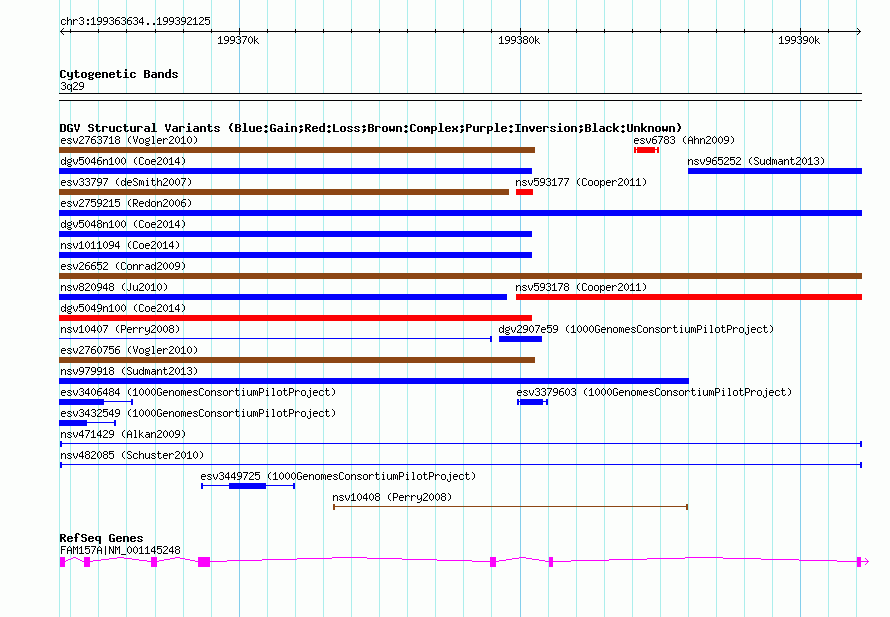Click the blue dgv2907e59 gain bar

pyautogui.click(x=520, y=339)
